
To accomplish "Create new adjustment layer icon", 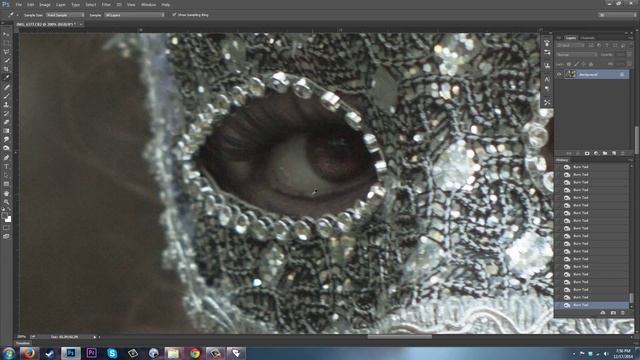I will 596,153.
